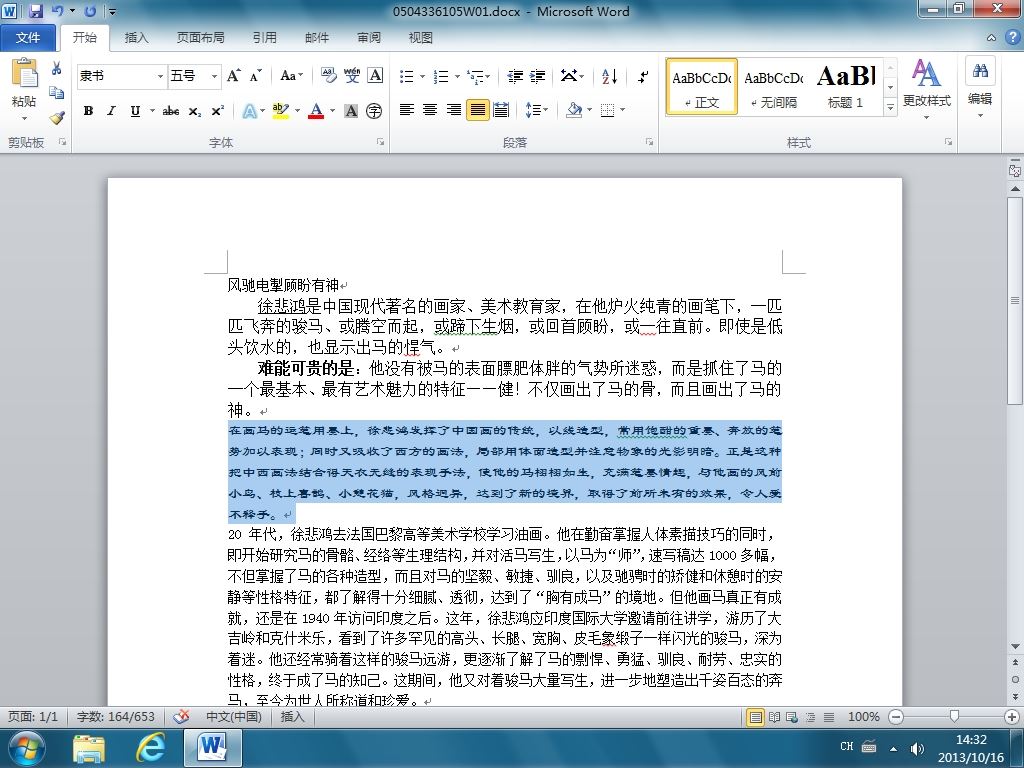Screen dimensions: 1024x768
Task: Open the 编辑 editing menu
Action: point(980,88)
